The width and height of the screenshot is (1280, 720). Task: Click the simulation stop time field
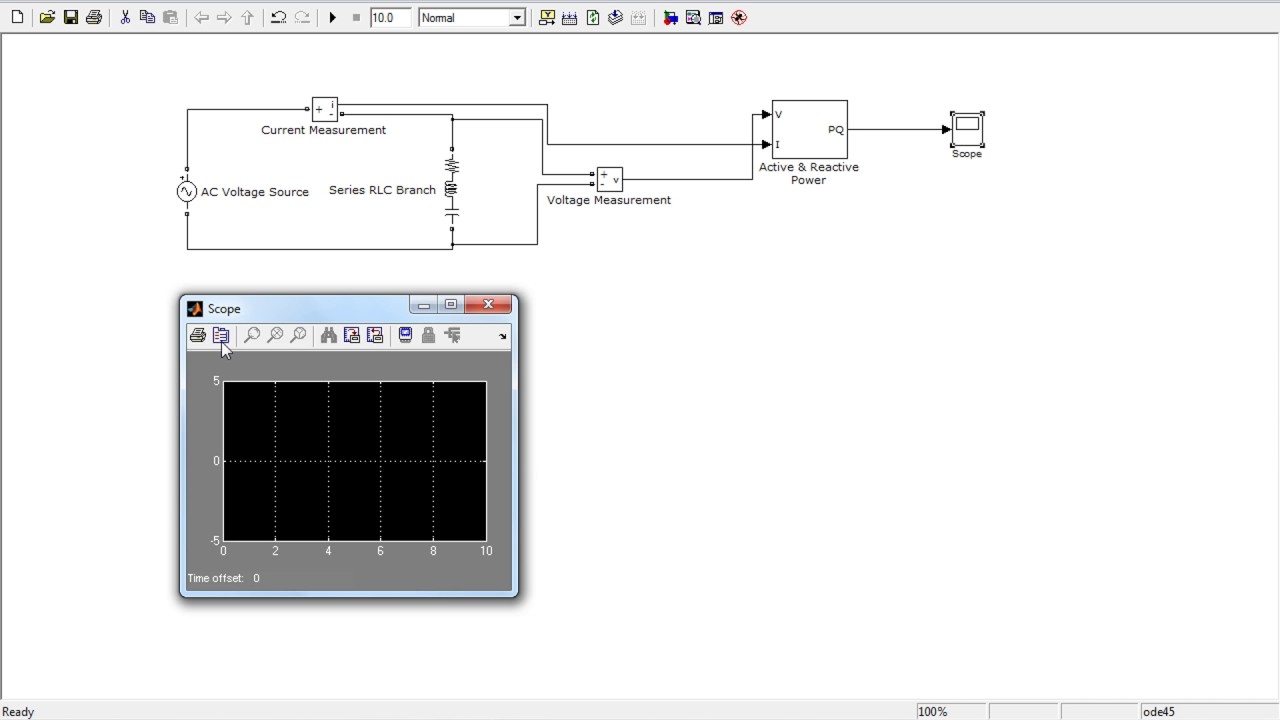click(389, 18)
